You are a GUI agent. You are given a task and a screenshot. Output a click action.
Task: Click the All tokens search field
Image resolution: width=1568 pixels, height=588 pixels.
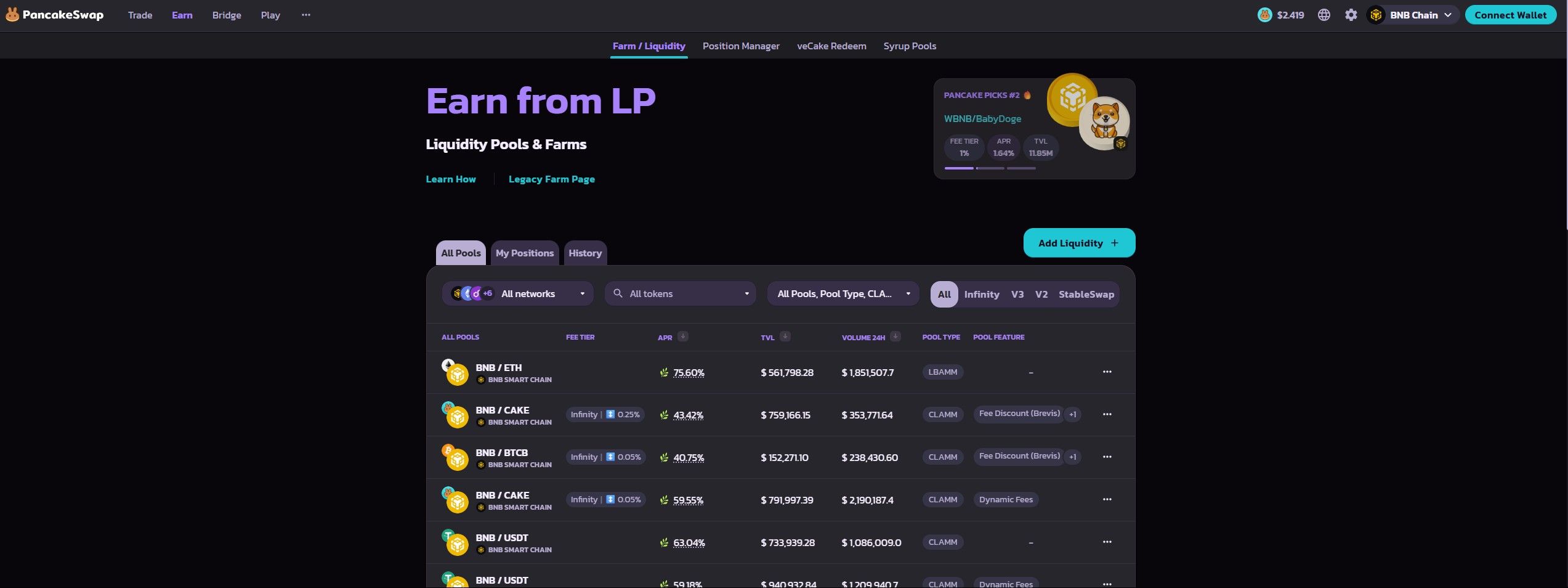[x=680, y=294]
